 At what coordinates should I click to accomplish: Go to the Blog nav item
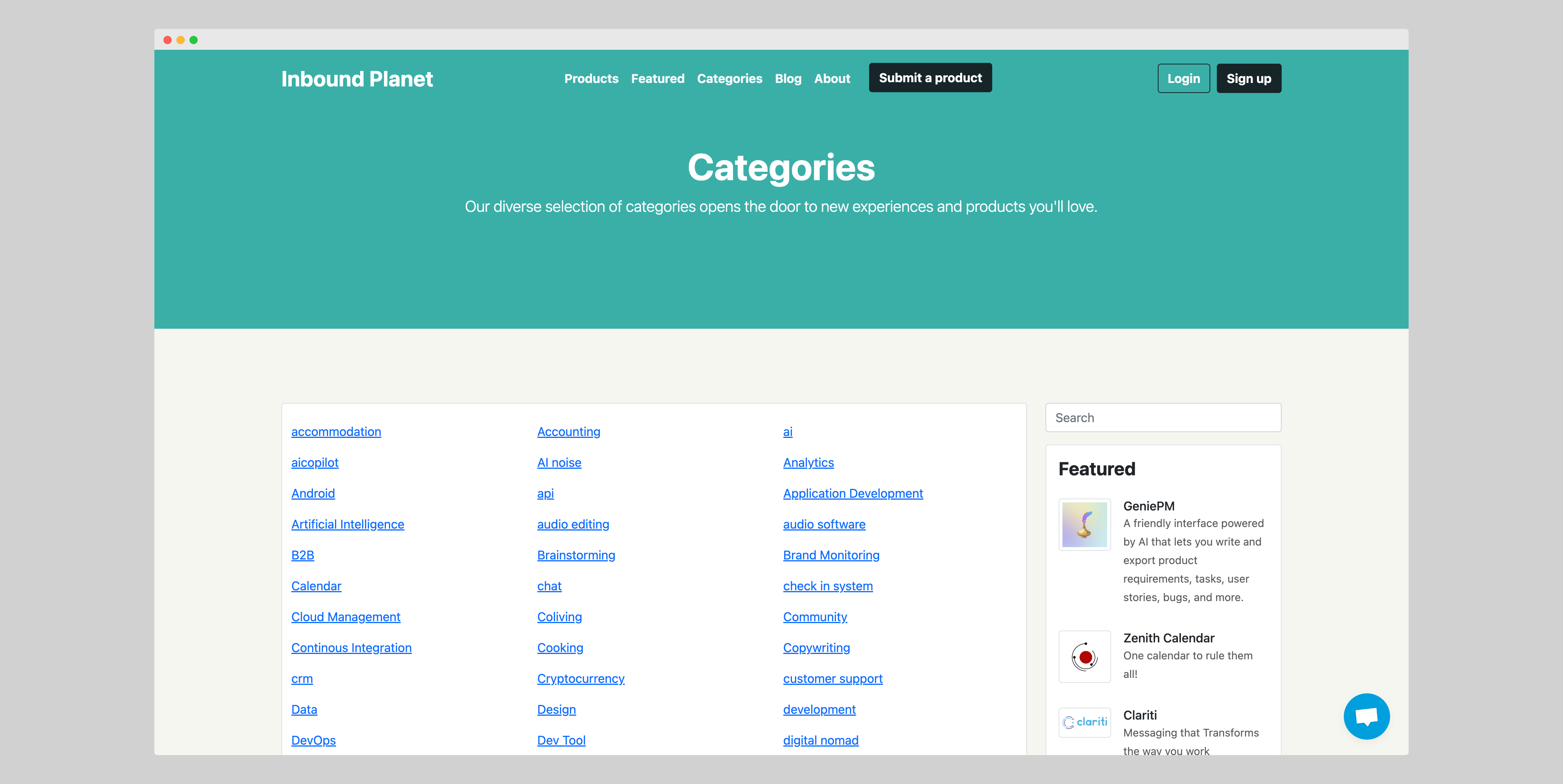point(788,79)
